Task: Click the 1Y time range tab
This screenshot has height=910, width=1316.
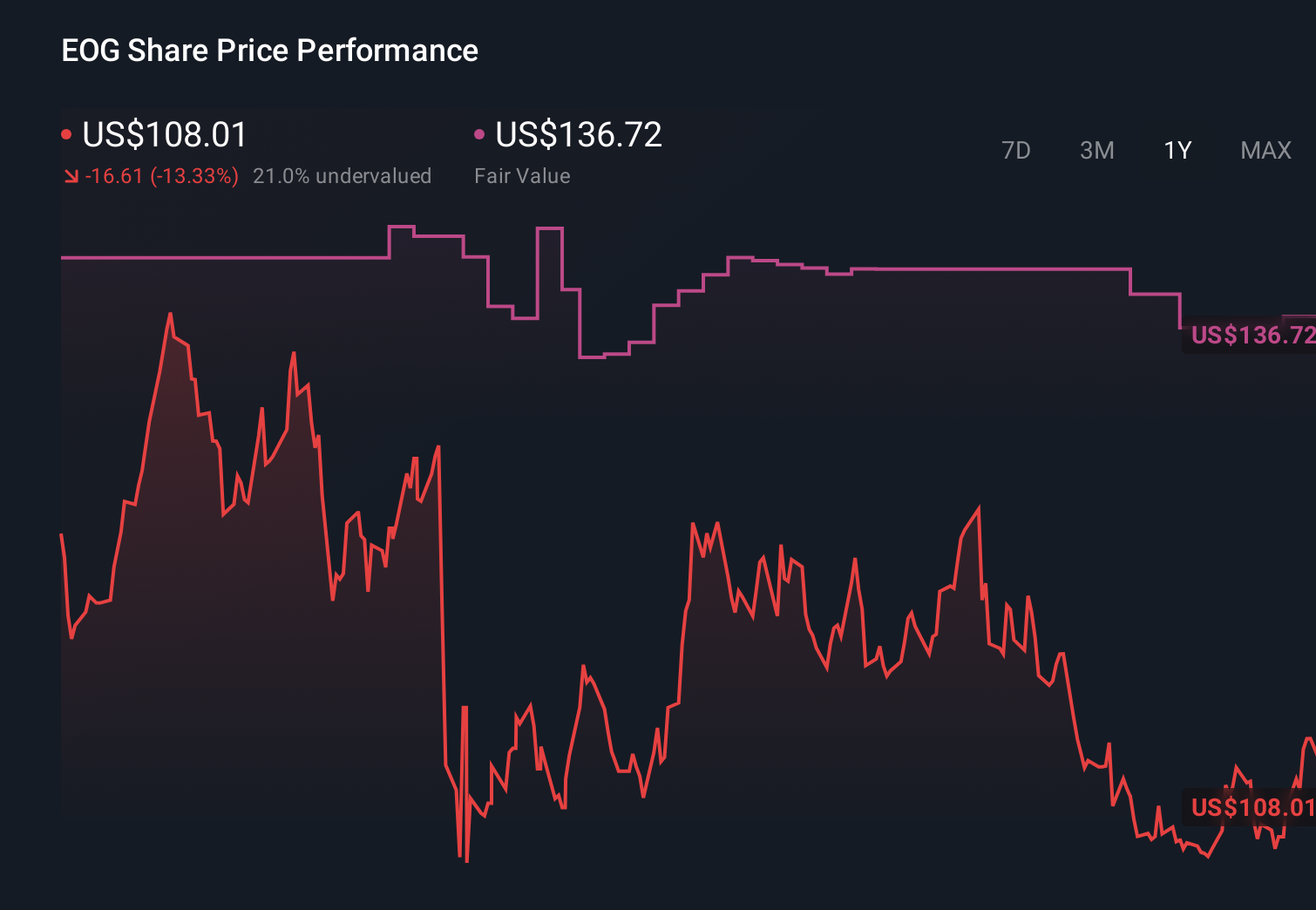Action: tap(1177, 150)
